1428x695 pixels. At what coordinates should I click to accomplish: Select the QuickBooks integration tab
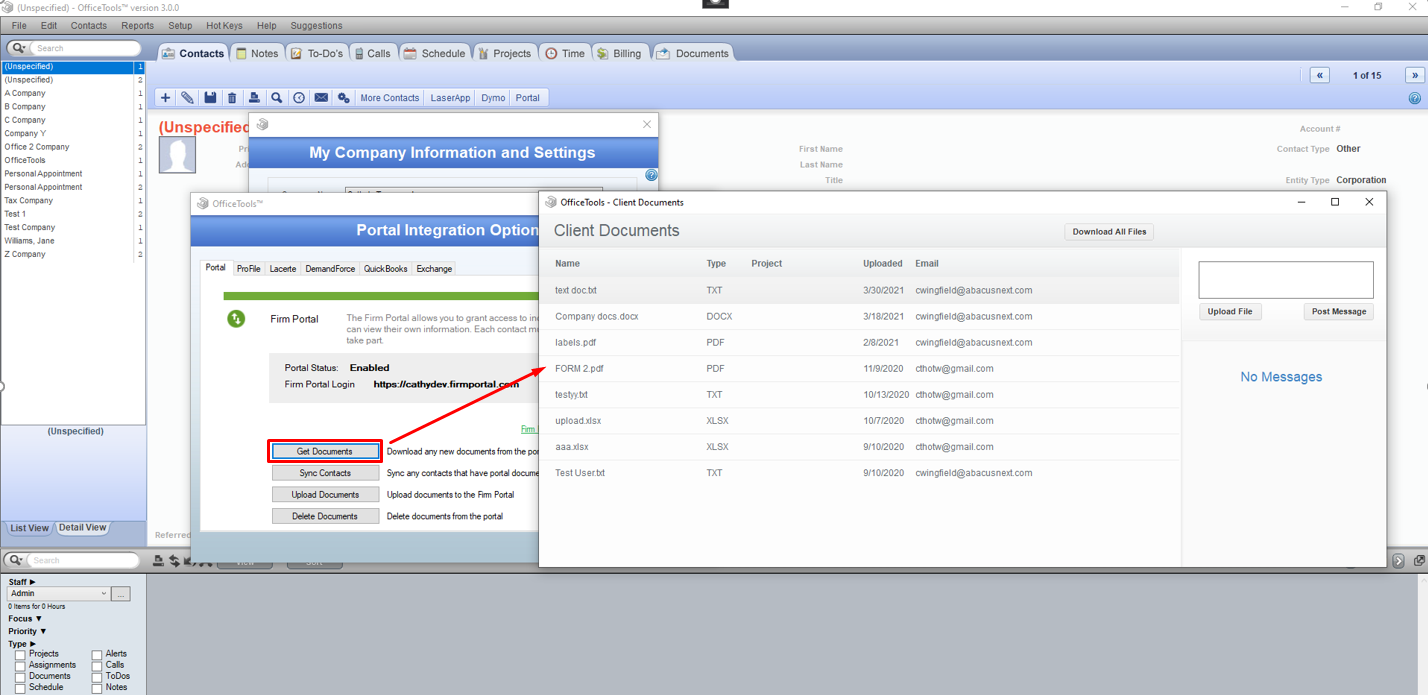[385, 269]
